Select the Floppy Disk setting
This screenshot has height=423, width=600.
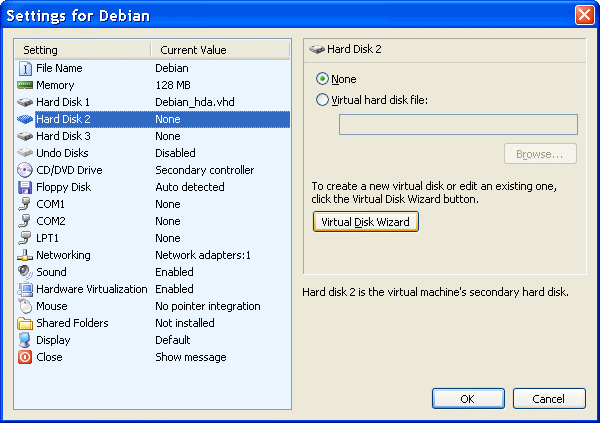153,187
